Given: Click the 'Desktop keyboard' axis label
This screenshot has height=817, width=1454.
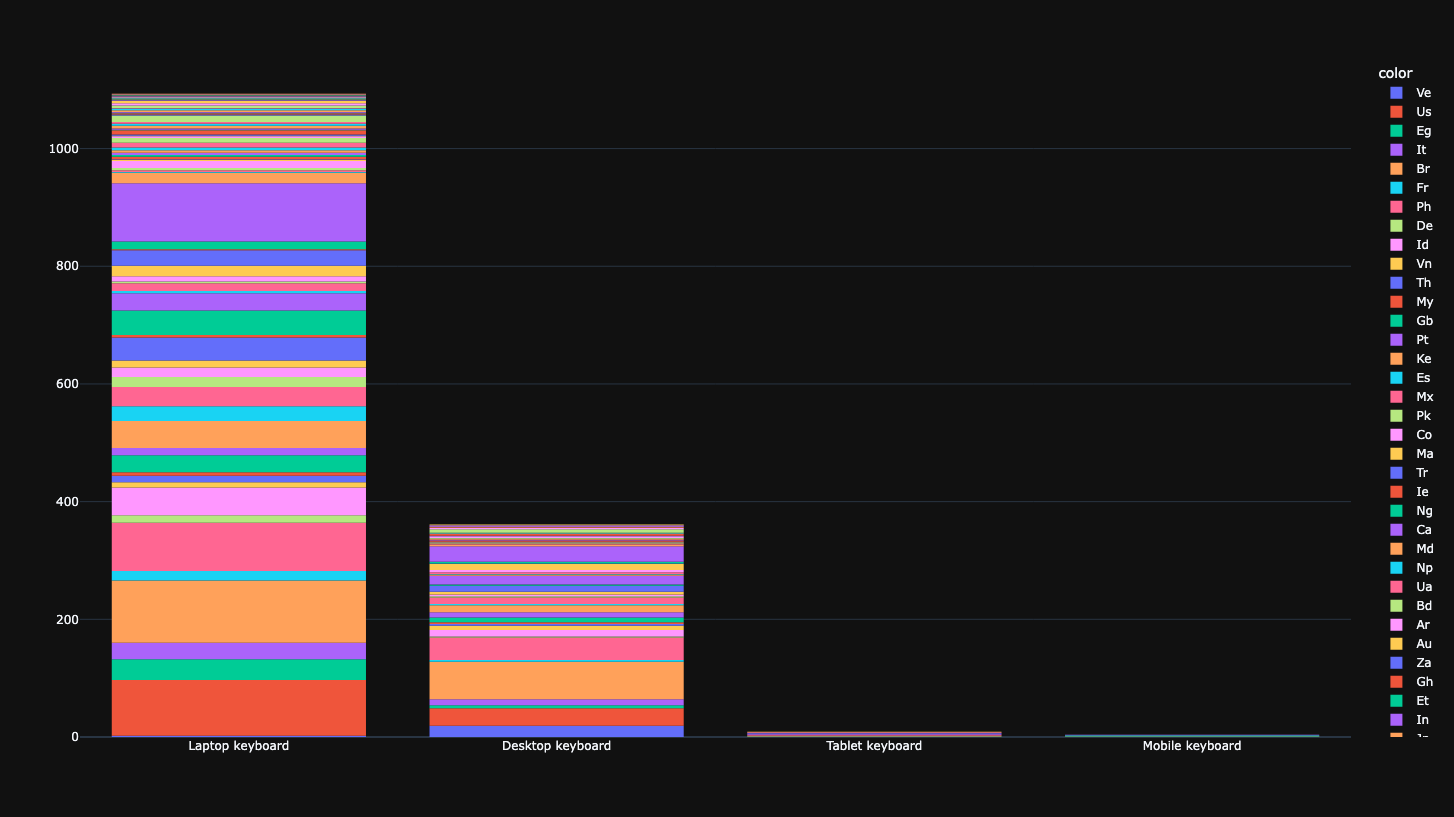Looking at the screenshot, I should [x=557, y=746].
